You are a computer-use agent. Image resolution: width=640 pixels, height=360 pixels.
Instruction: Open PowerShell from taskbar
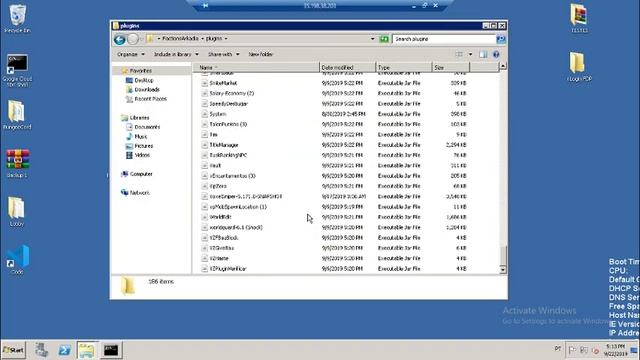pyautogui.click(x=64, y=350)
